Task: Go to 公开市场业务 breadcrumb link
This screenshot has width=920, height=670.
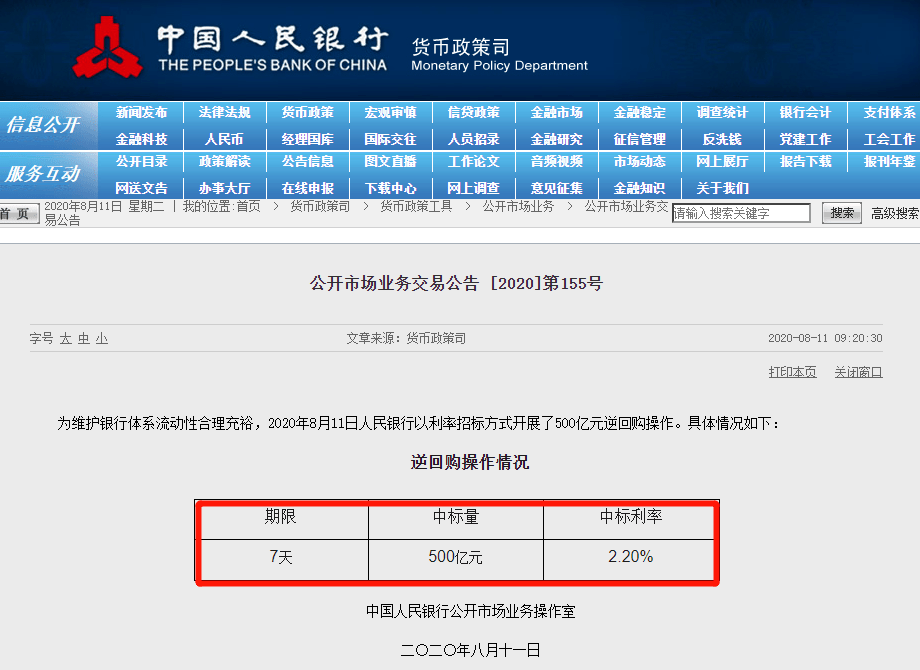Action: (518, 206)
